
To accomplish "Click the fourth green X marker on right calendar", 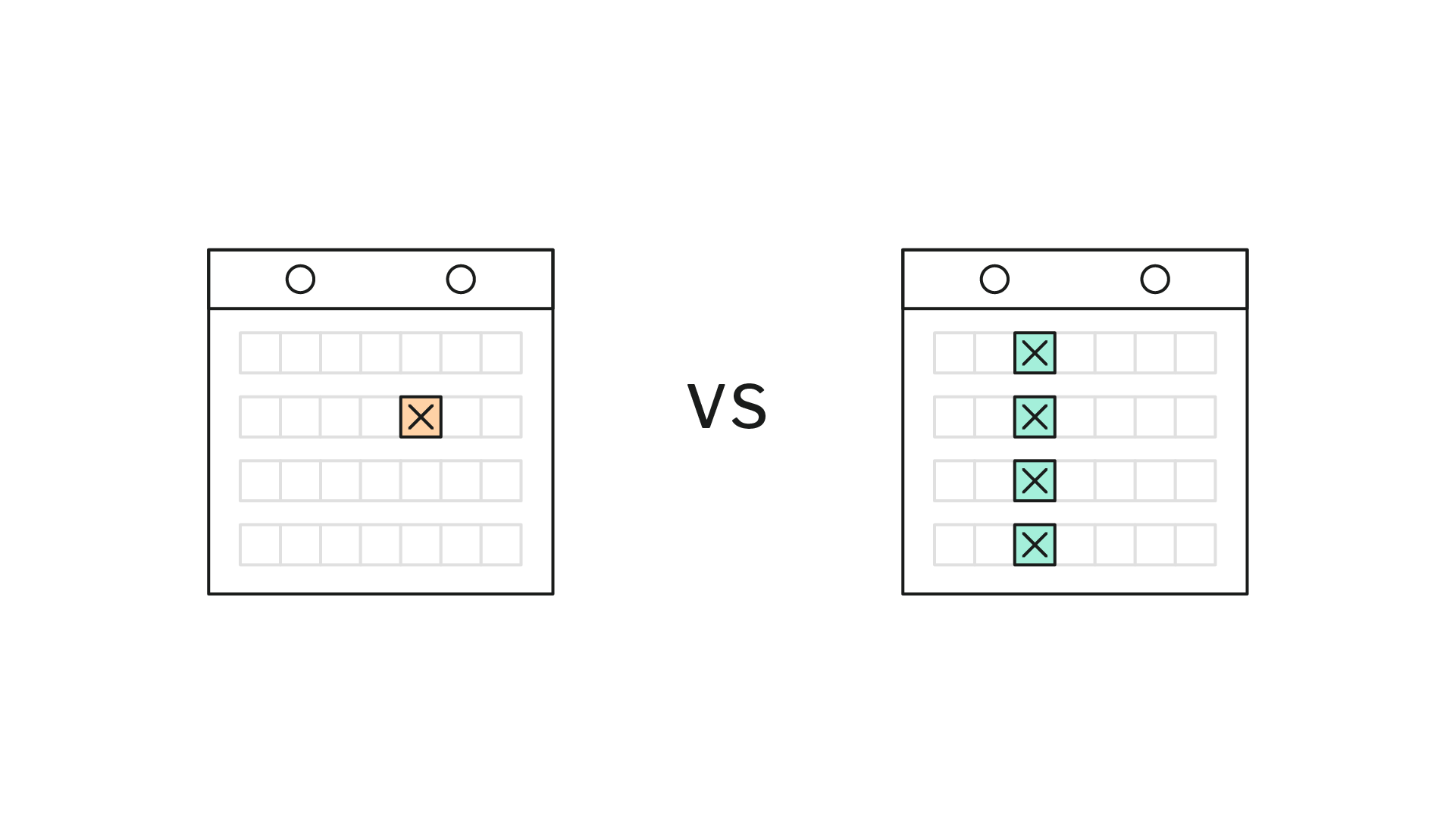I will pos(1035,544).
